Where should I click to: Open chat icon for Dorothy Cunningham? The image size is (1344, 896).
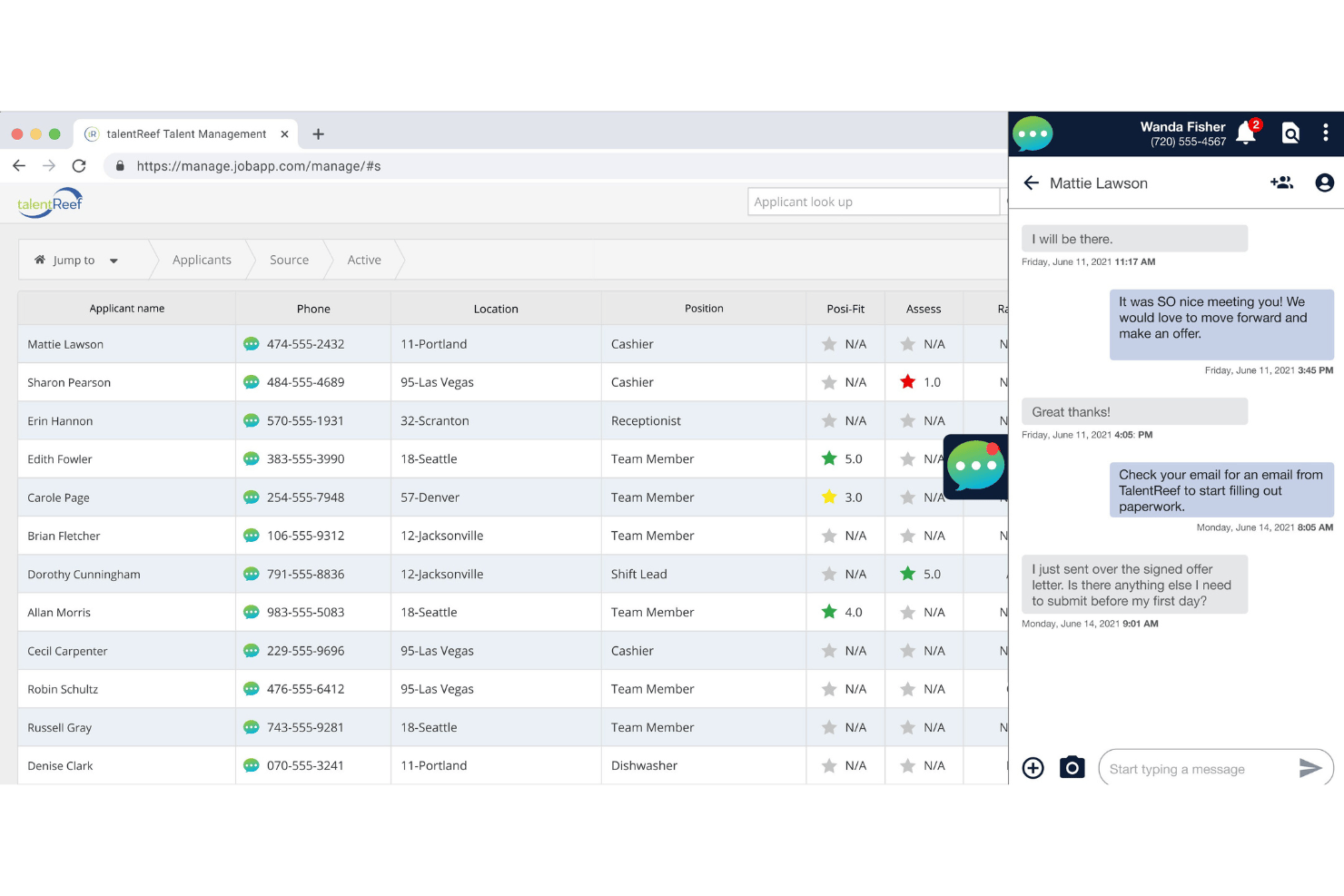(252, 574)
